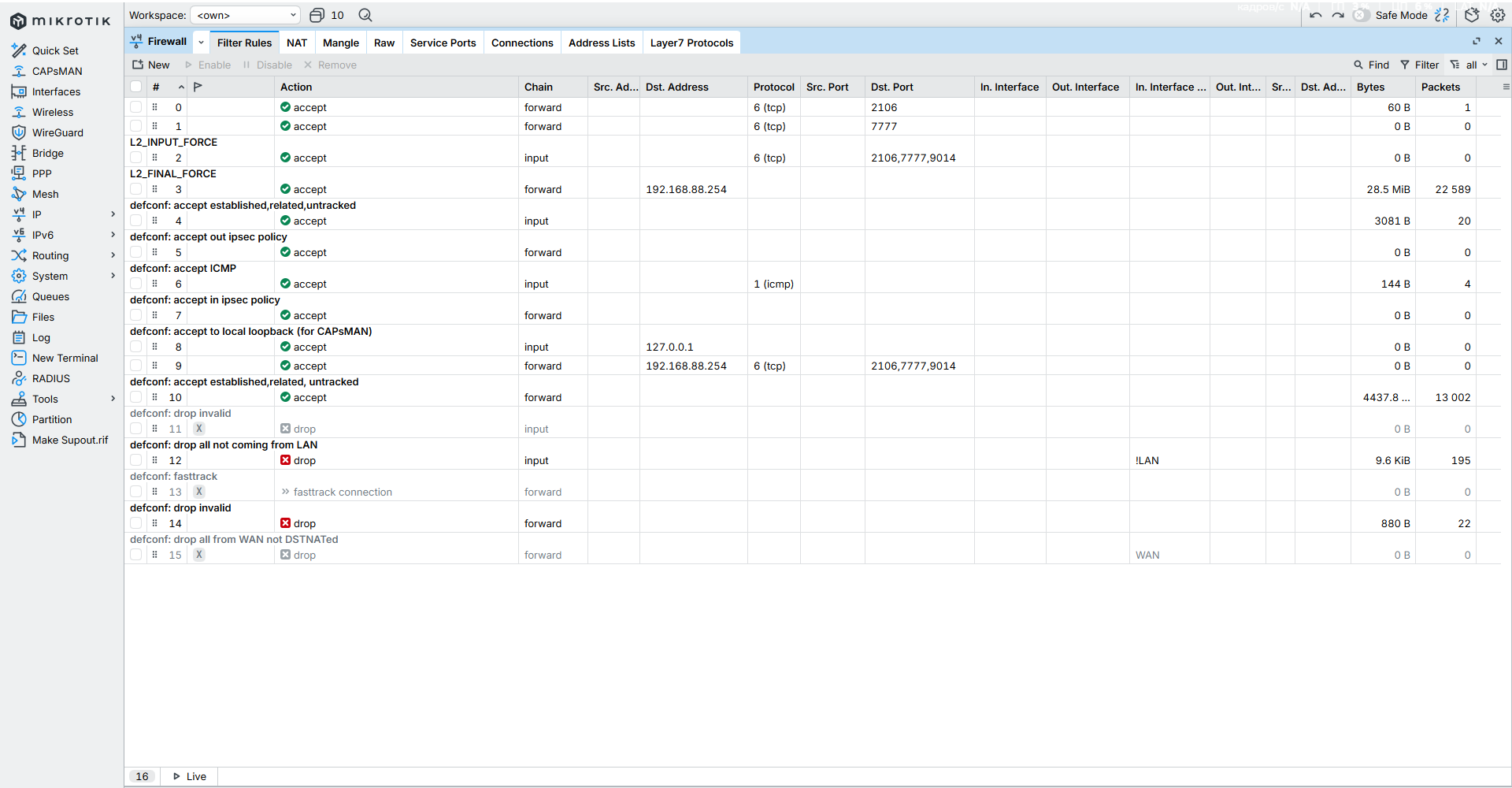Viewport: 1512px width, 788px height.
Task: Open the windows count icon showing 10
Action: click(x=326, y=15)
